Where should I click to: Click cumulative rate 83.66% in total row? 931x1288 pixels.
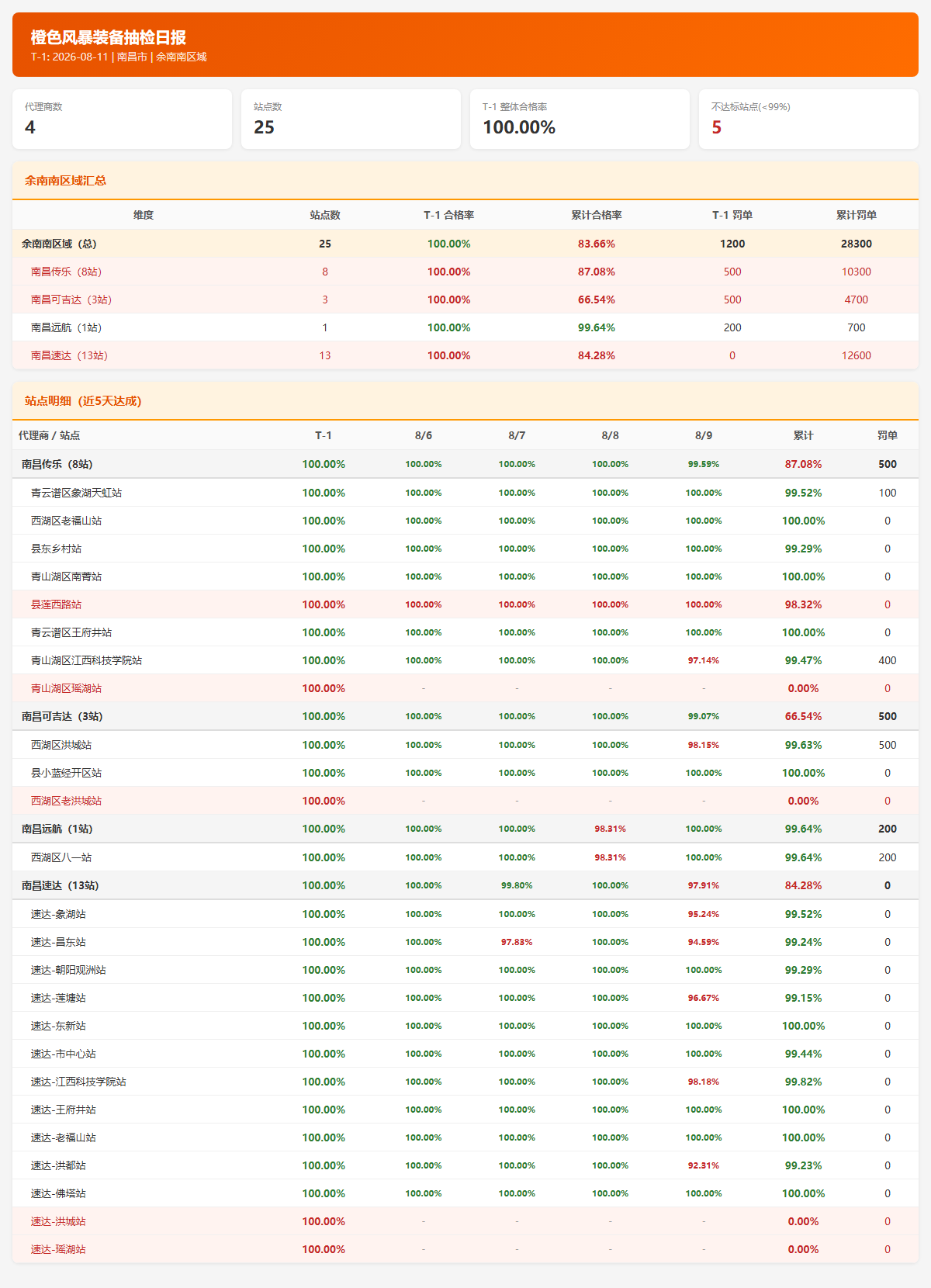597,244
